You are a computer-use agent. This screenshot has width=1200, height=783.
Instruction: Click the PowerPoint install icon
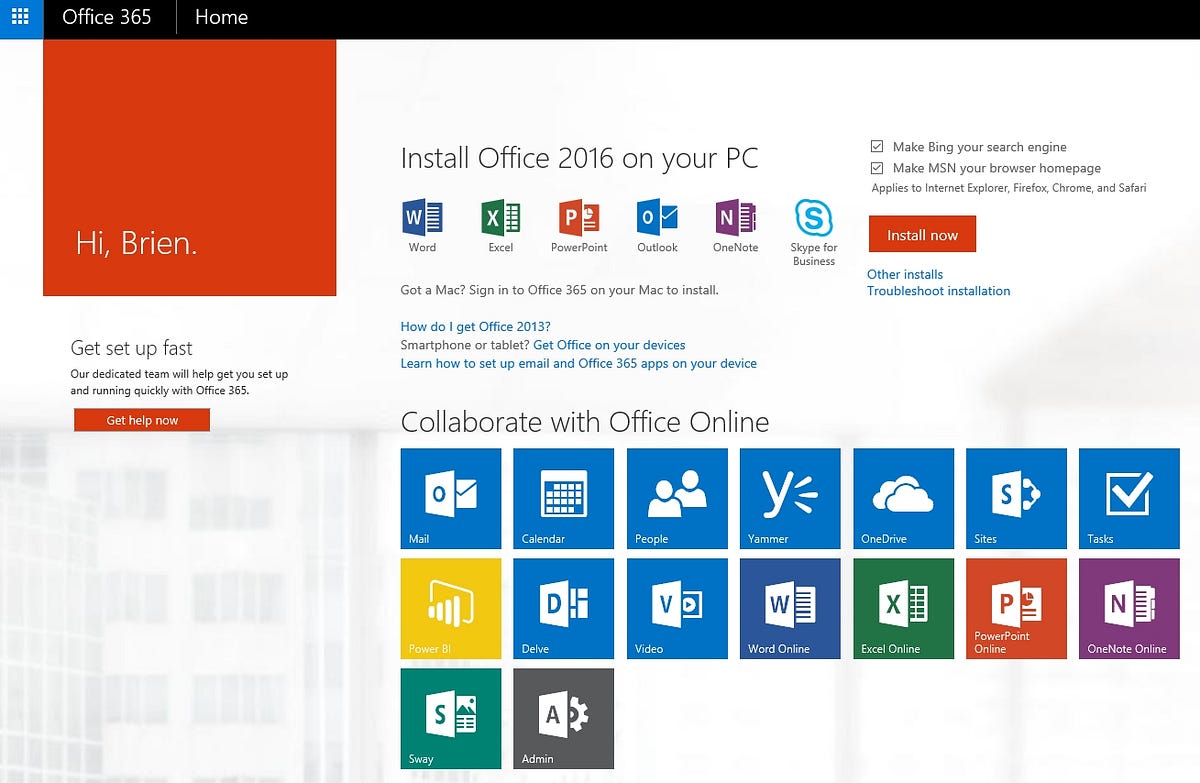point(579,217)
